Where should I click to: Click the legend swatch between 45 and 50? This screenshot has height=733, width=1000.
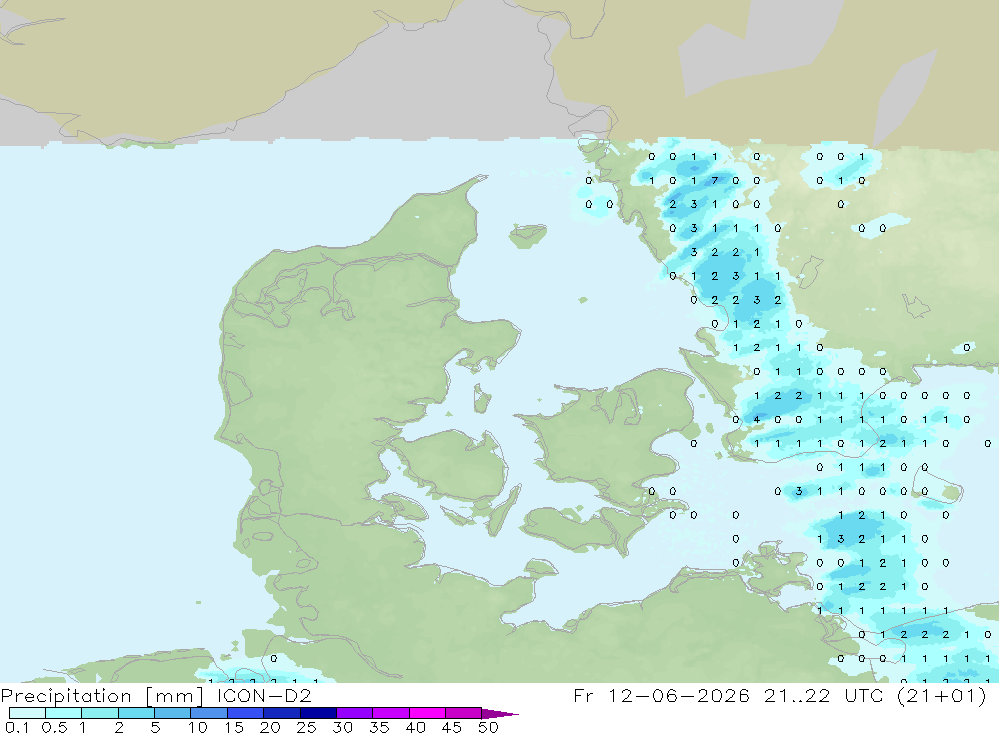(464, 713)
